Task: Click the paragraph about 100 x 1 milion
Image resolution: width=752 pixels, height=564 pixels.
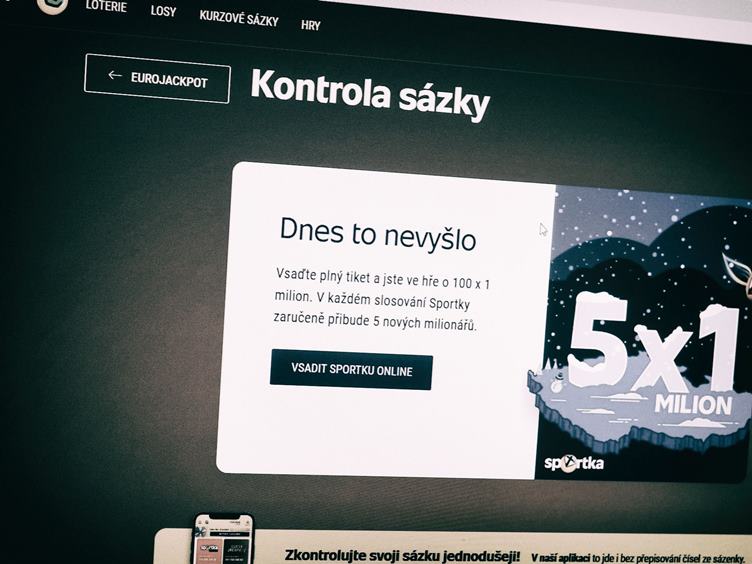Action: tap(382, 300)
